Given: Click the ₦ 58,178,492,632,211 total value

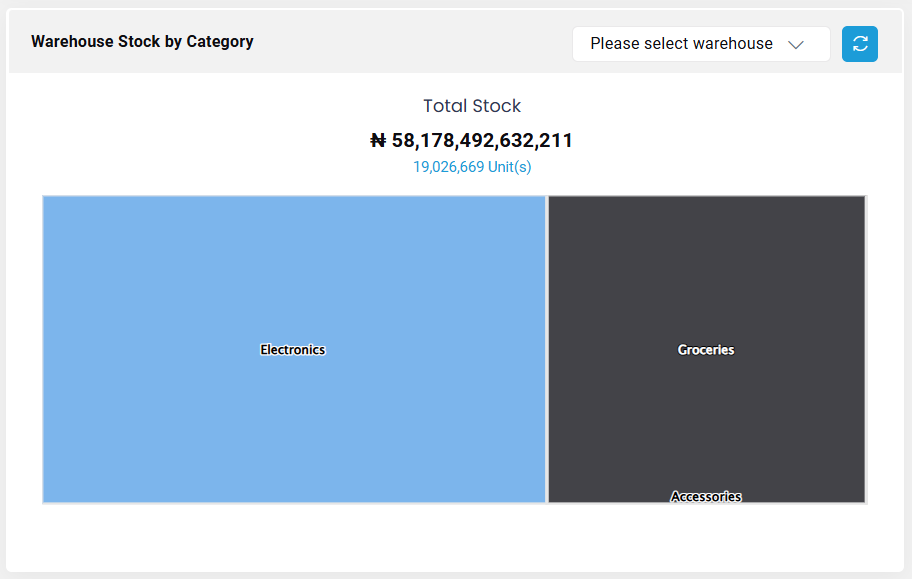Looking at the screenshot, I should point(472,140).
